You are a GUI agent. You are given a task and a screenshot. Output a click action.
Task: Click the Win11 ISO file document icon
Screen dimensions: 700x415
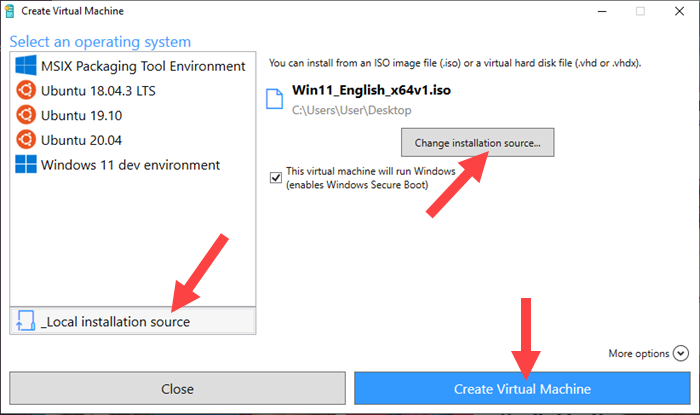(275, 99)
